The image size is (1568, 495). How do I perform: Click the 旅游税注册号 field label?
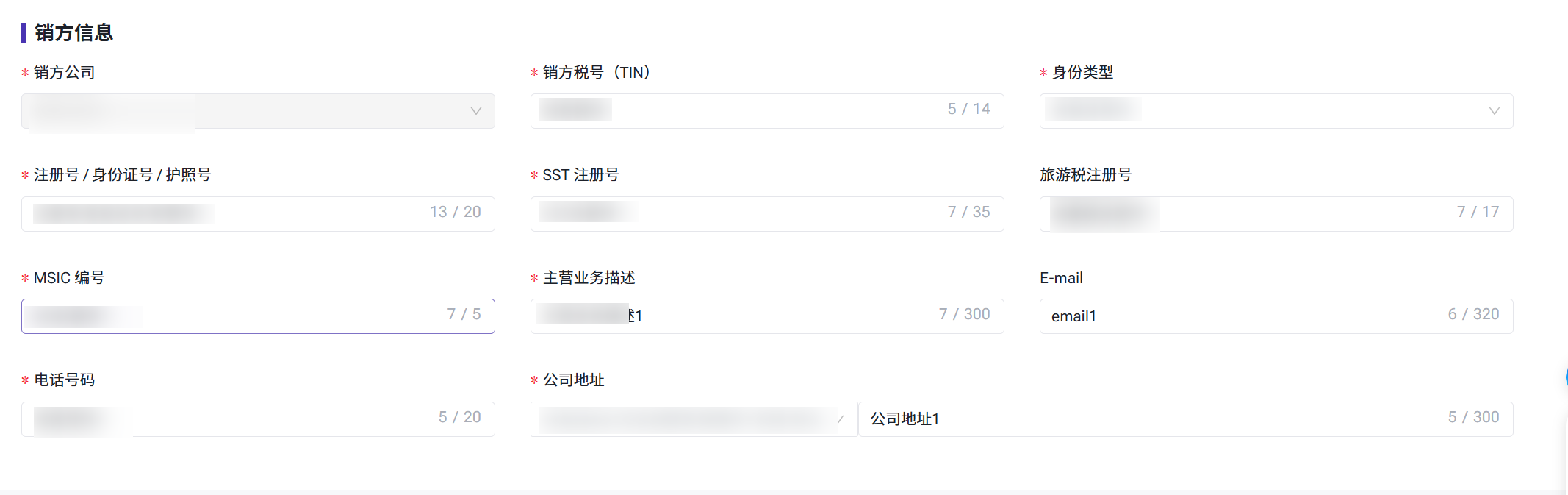1085,175
